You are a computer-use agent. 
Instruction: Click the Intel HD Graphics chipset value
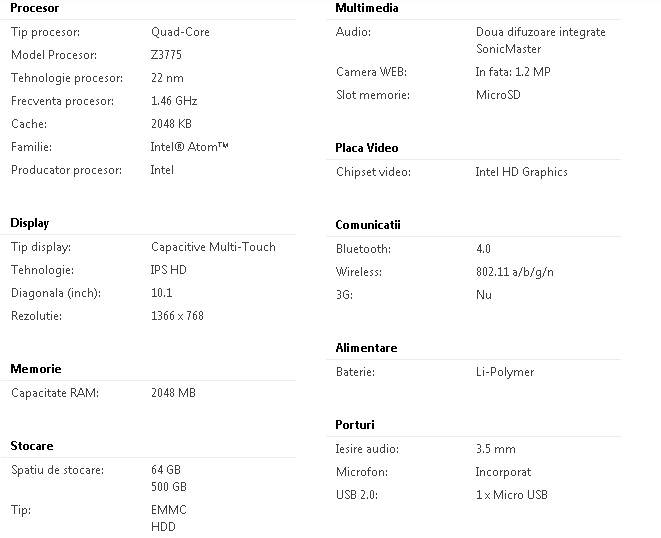[x=522, y=172]
